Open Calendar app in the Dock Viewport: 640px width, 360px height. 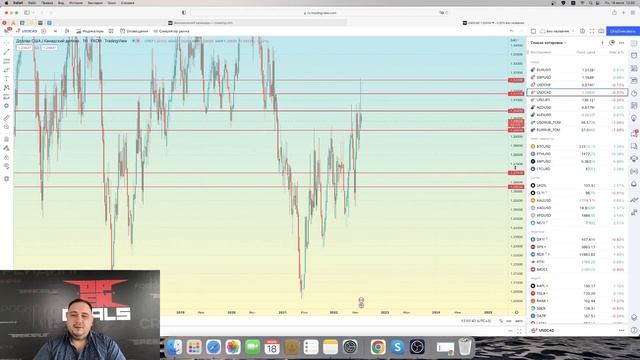click(x=272, y=347)
